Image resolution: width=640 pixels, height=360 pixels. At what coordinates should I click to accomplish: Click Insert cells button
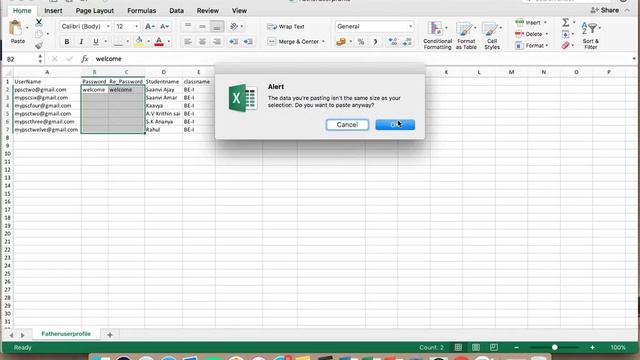530,23
